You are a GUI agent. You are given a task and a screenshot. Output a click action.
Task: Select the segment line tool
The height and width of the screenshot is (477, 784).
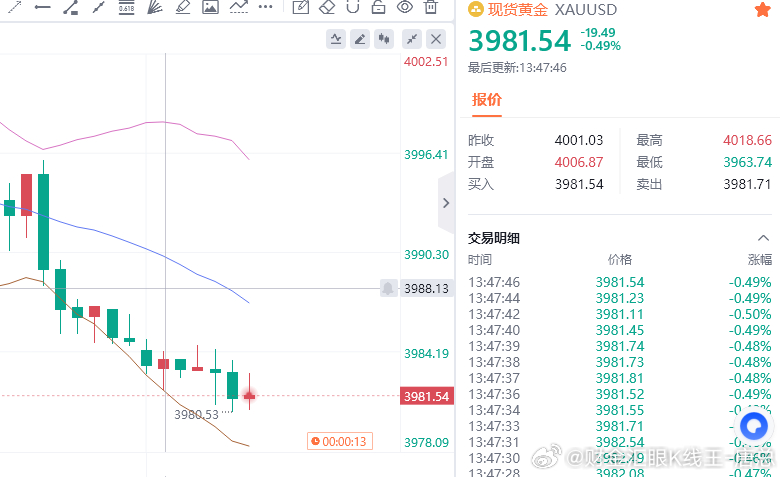(x=98, y=6)
